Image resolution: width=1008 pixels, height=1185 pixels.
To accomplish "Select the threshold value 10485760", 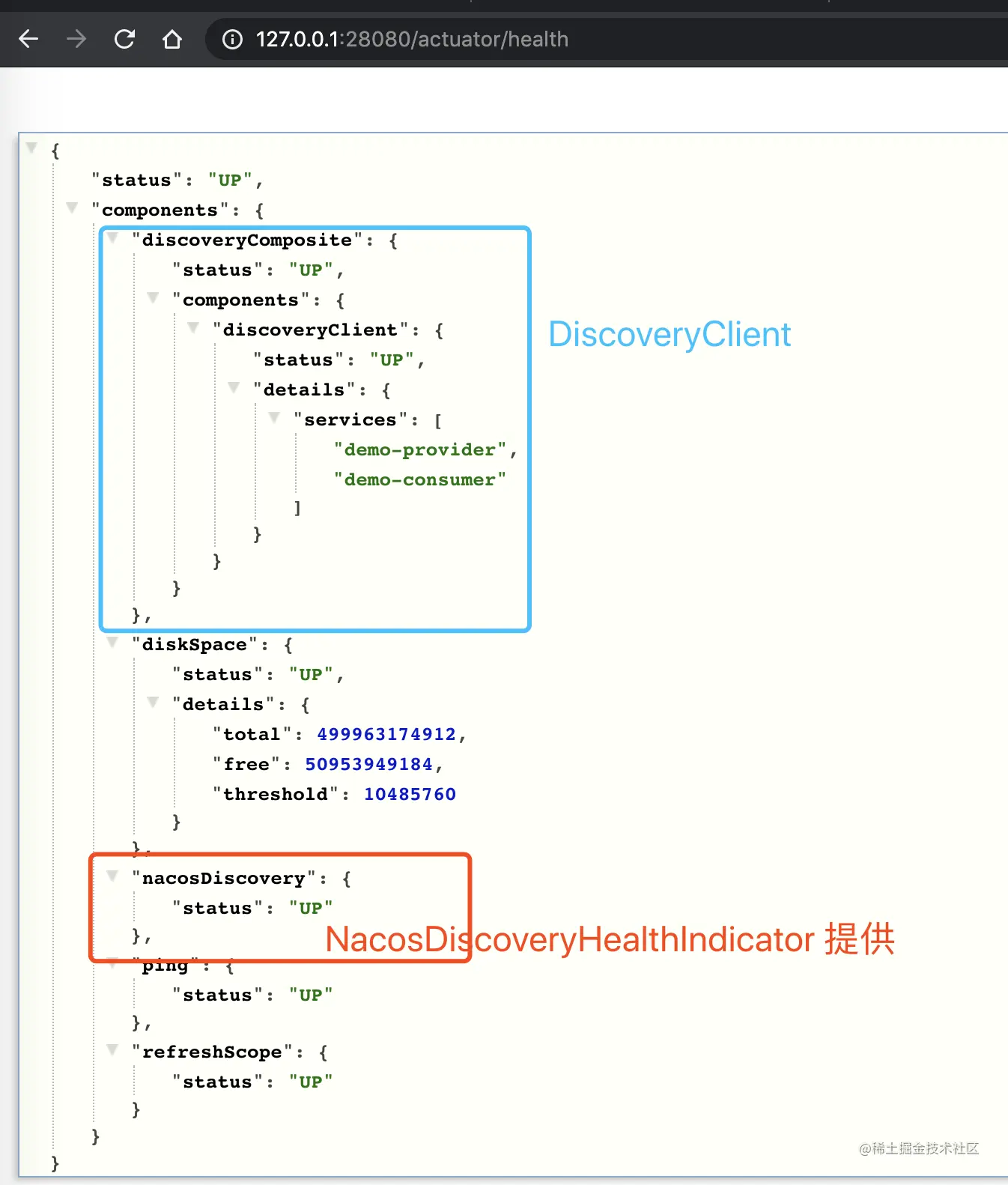I will tap(410, 794).
